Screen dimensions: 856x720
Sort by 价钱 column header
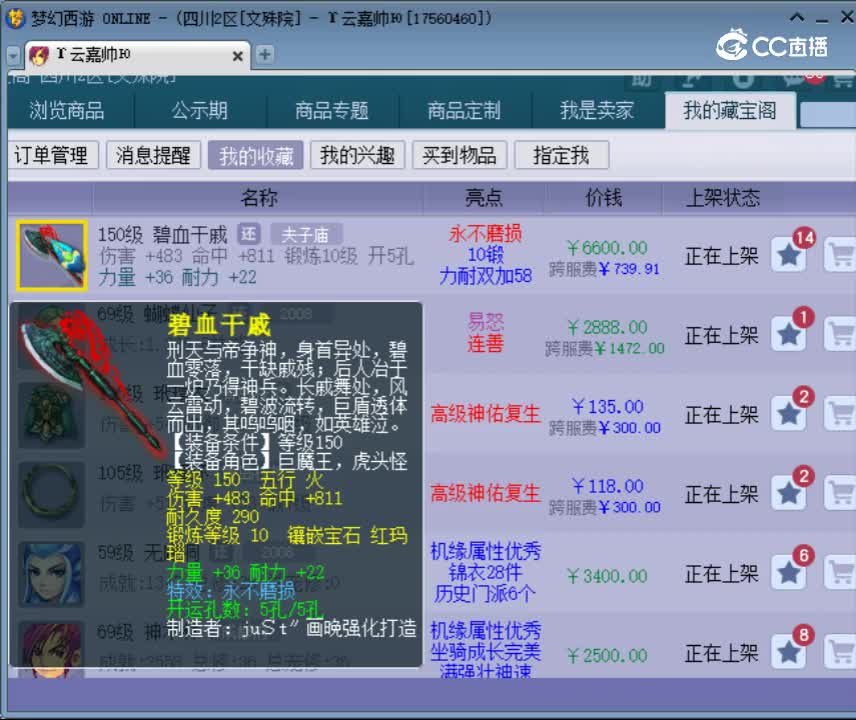pos(604,198)
